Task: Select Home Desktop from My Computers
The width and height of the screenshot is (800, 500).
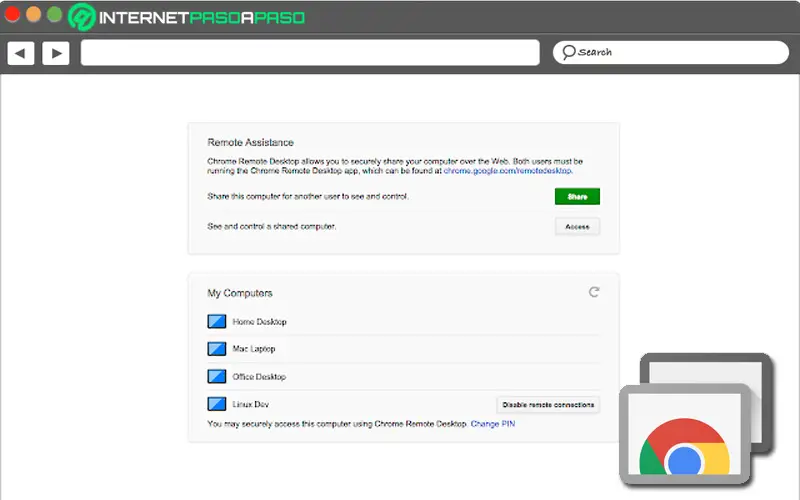Action: (259, 322)
